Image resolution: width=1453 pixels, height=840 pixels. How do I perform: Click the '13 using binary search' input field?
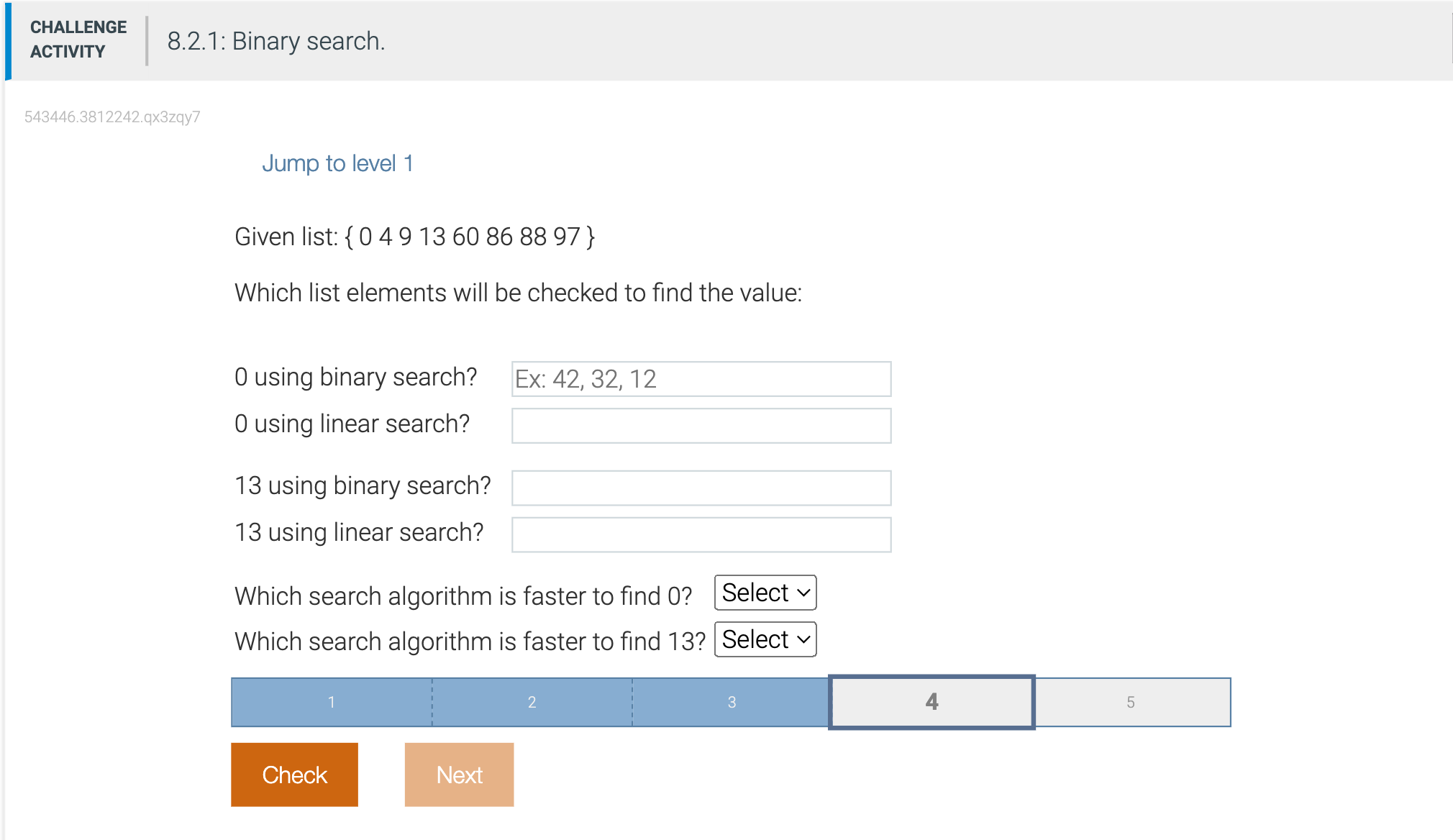click(x=700, y=488)
